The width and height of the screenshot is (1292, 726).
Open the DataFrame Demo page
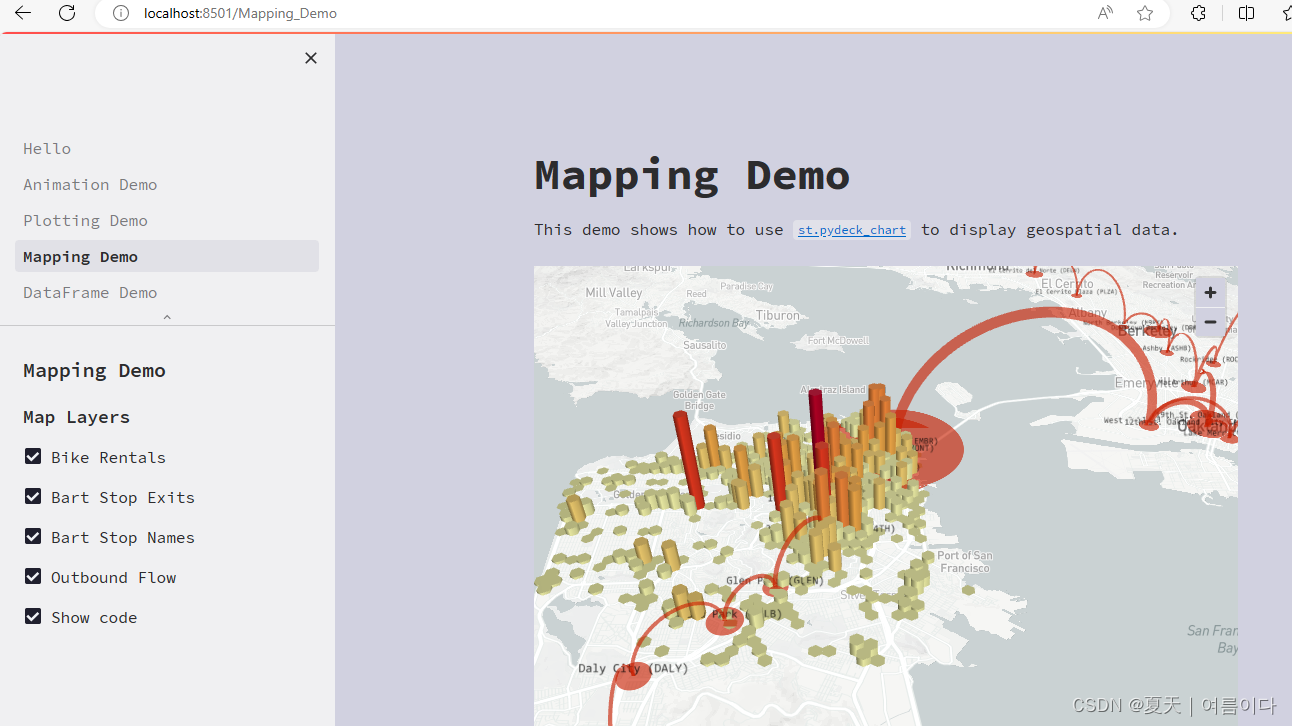point(167,292)
